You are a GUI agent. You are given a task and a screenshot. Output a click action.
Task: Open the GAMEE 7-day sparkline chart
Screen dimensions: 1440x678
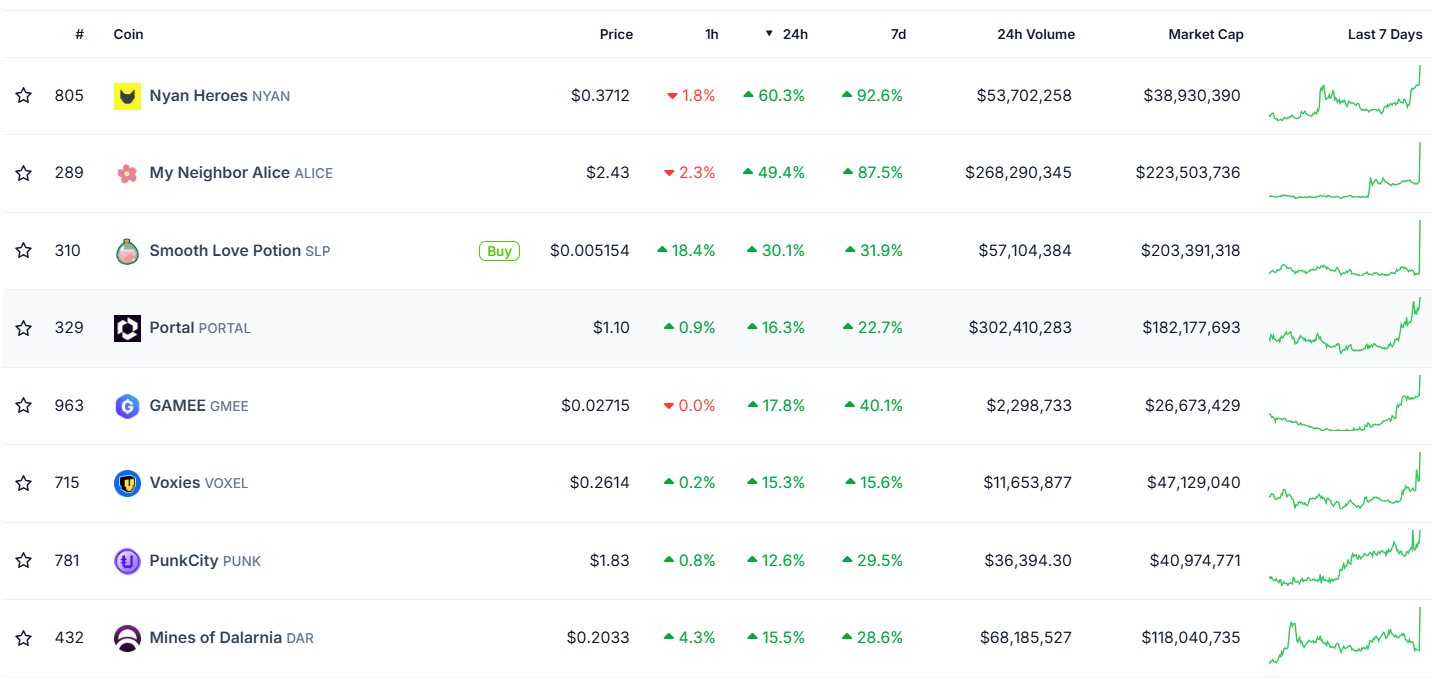pyautogui.click(x=1345, y=405)
